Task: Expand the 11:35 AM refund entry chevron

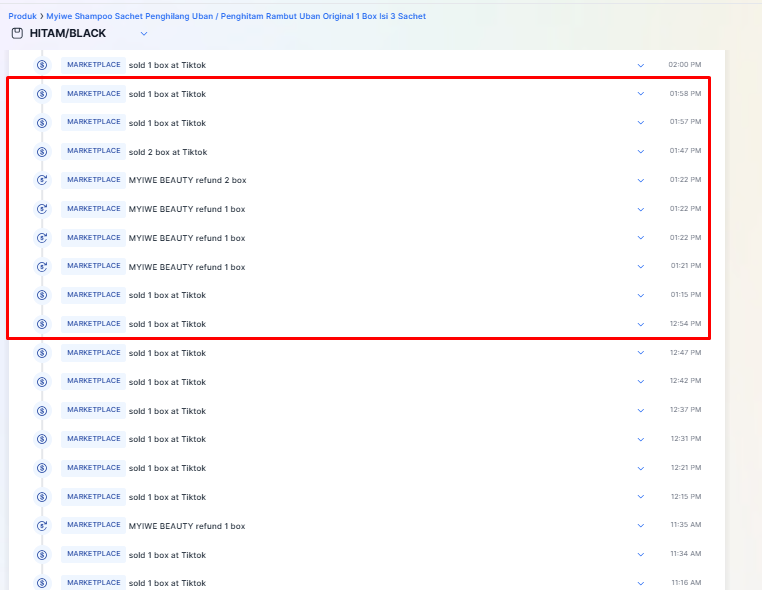Action: (x=641, y=525)
